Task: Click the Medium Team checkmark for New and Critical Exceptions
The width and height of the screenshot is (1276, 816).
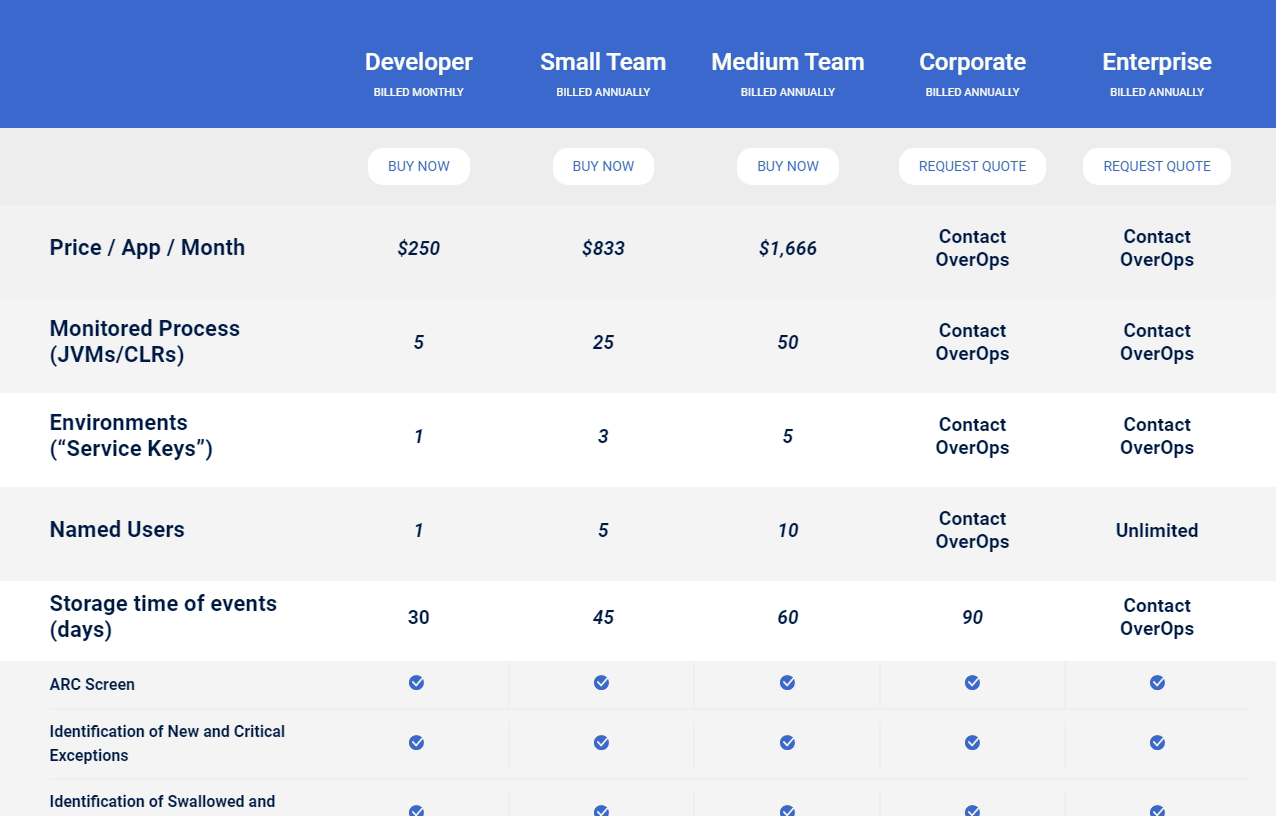Action: click(787, 742)
